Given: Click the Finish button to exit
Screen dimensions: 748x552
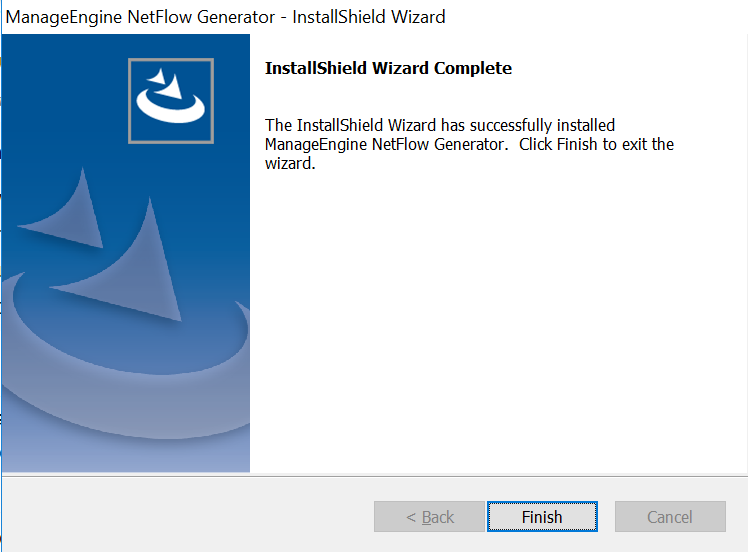Looking at the screenshot, I should click(x=542, y=517).
